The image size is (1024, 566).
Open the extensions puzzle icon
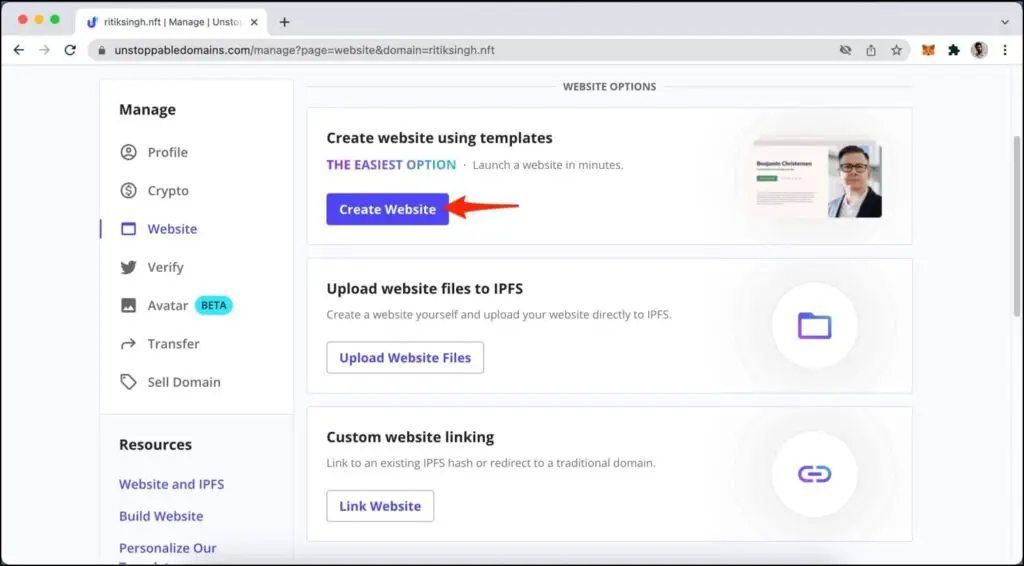click(953, 50)
